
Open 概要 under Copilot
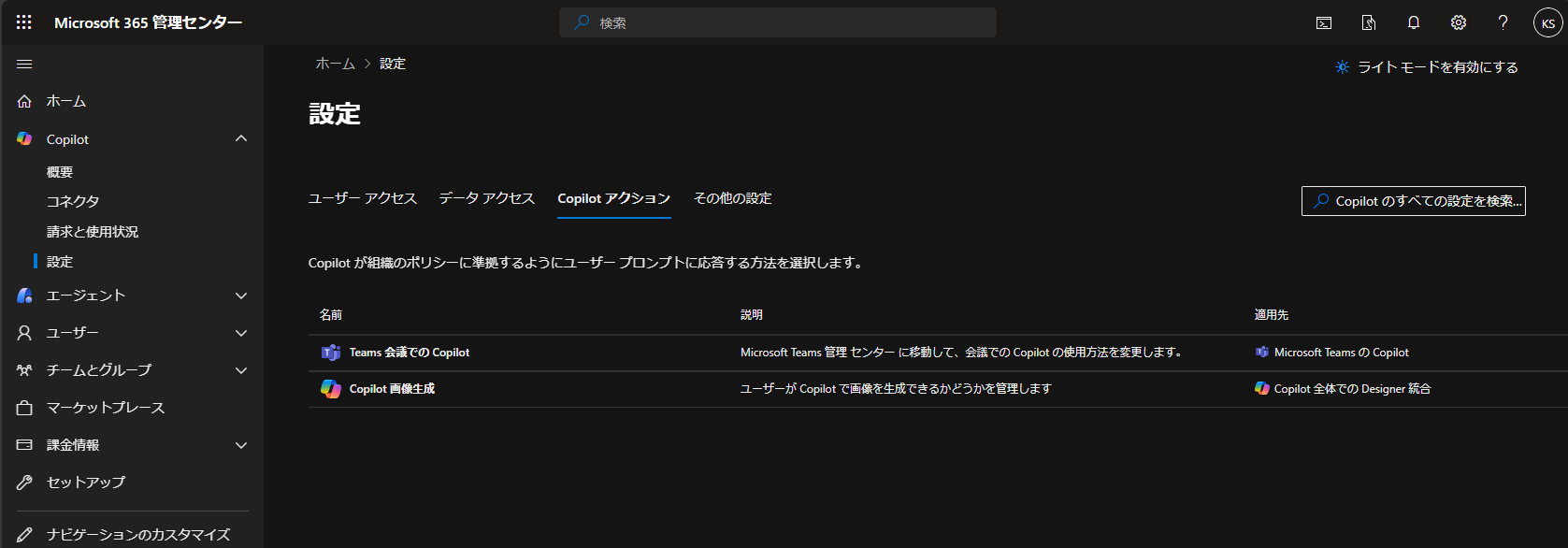(60, 172)
